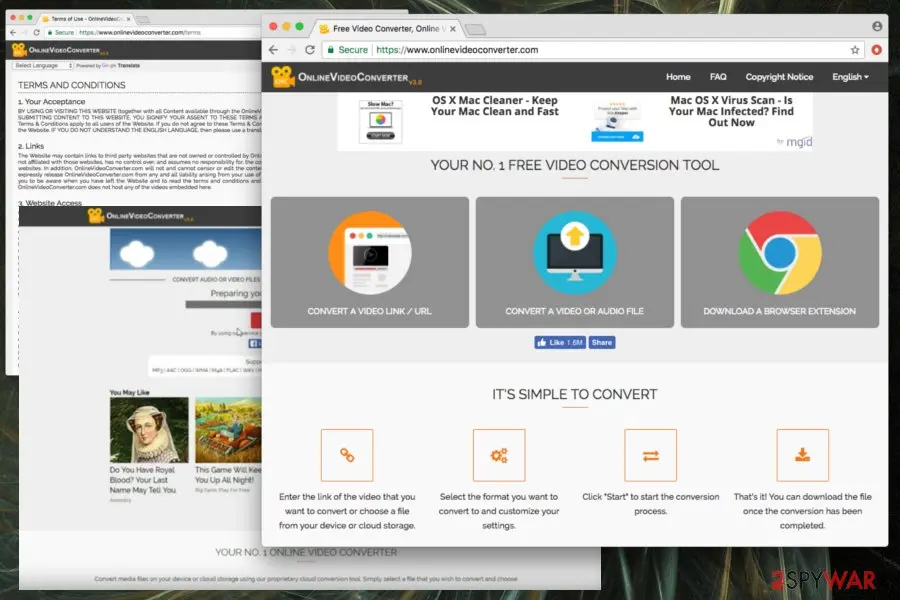Bookmark this page with the star icon
This screenshot has height=600, width=900.
click(855, 50)
